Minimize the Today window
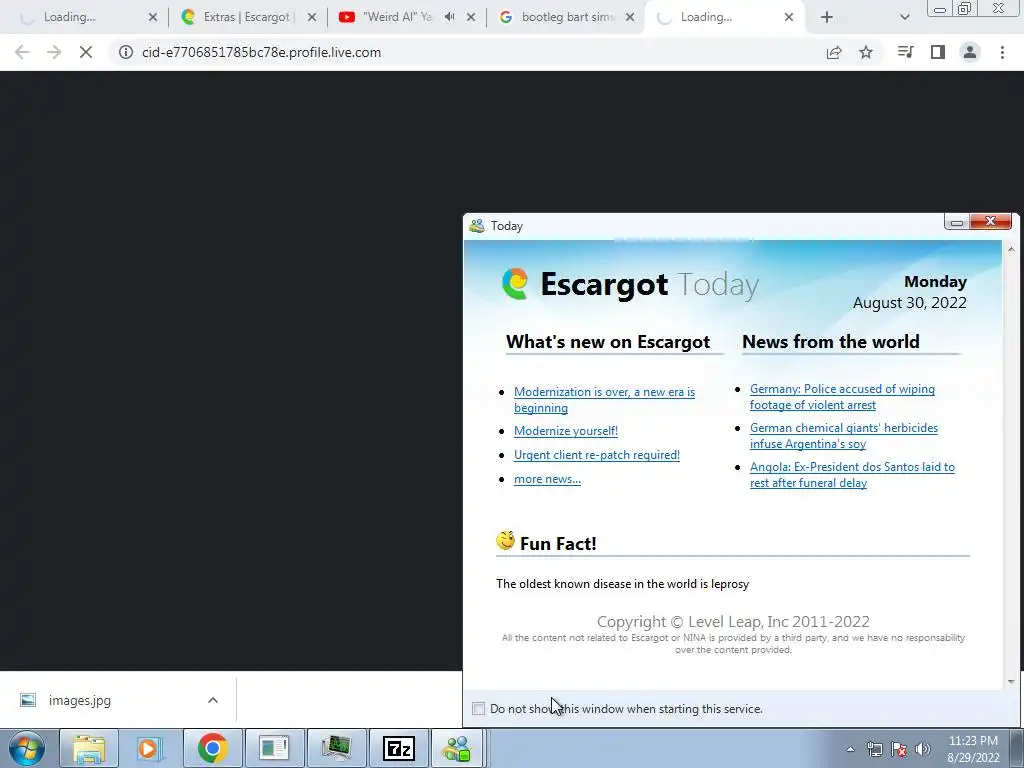1024x768 pixels. tap(957, 223)
